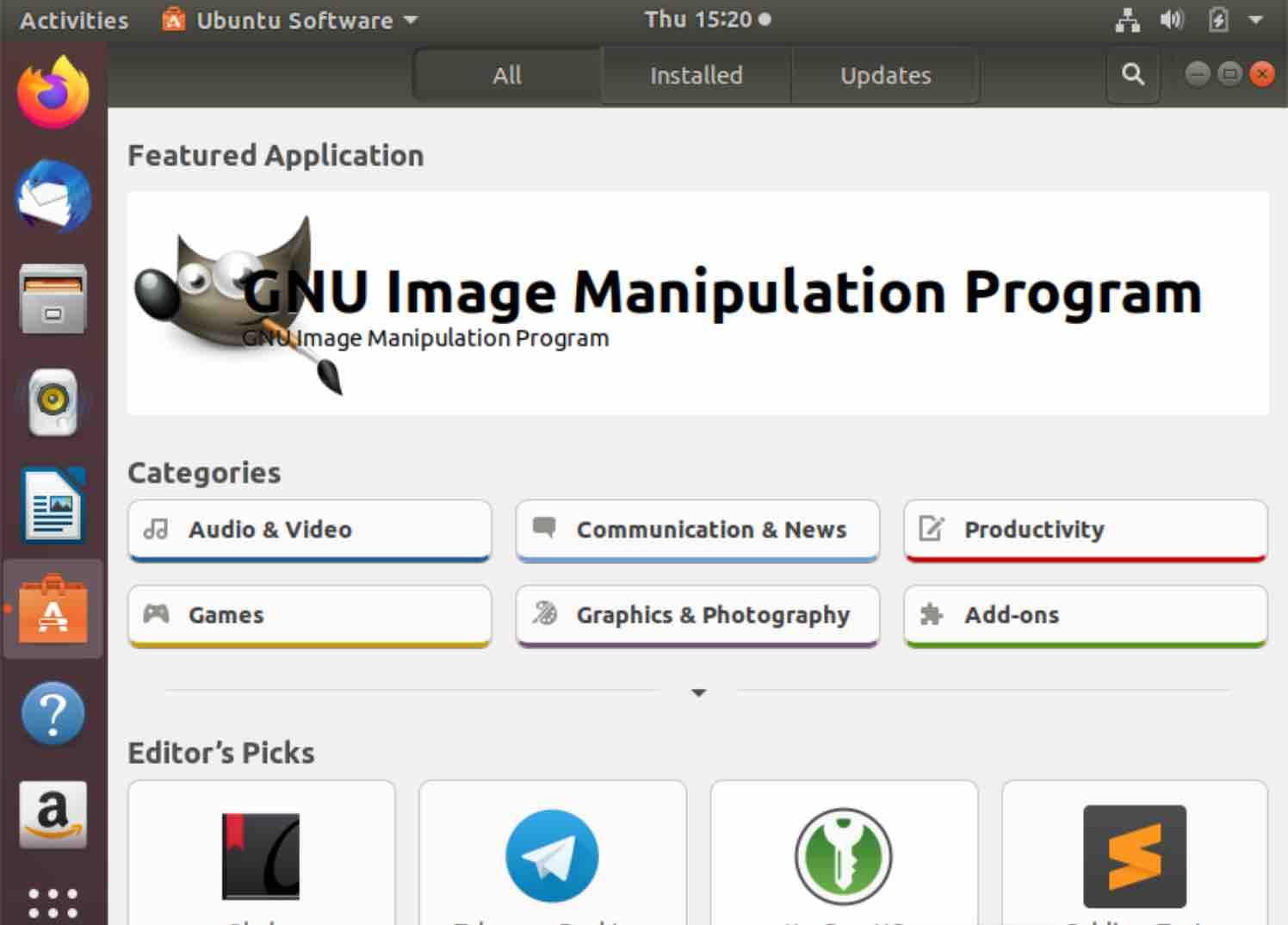This screenshot has width=1288, height=925.
Task: Switch to the Updates tab
Action: pyautogui.click(x=885, y=76)
